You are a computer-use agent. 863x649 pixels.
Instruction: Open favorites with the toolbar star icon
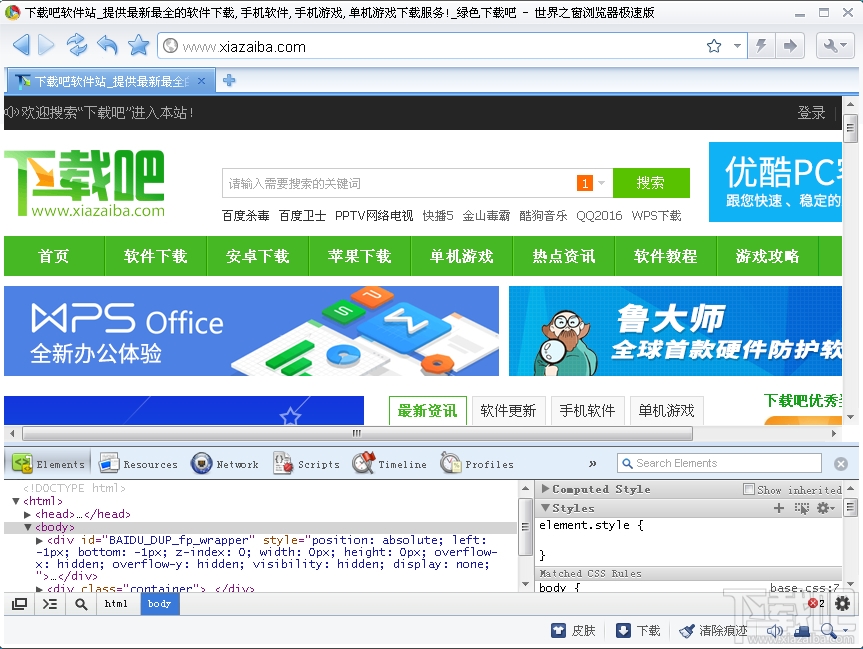pyautogui.click(x=139, y=45)
